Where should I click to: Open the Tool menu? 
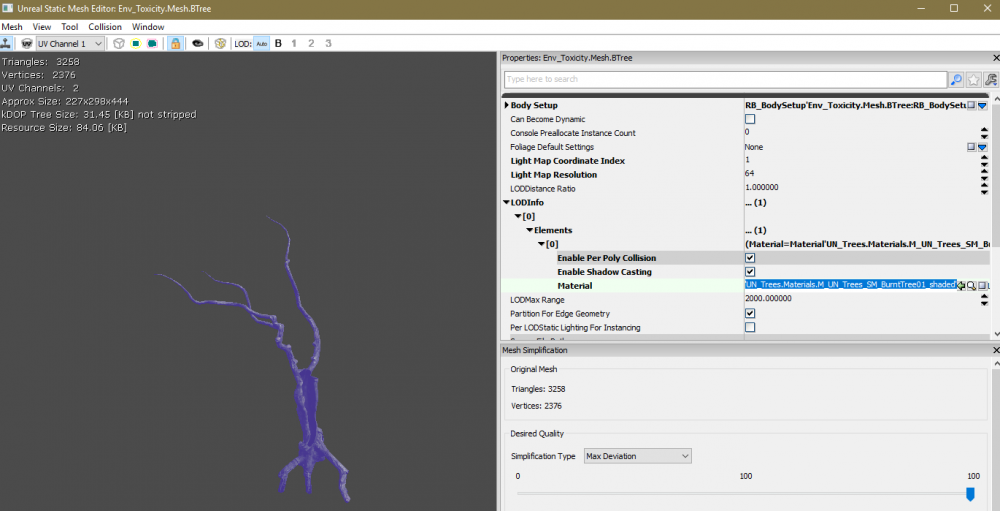click(x=70, y=27)
